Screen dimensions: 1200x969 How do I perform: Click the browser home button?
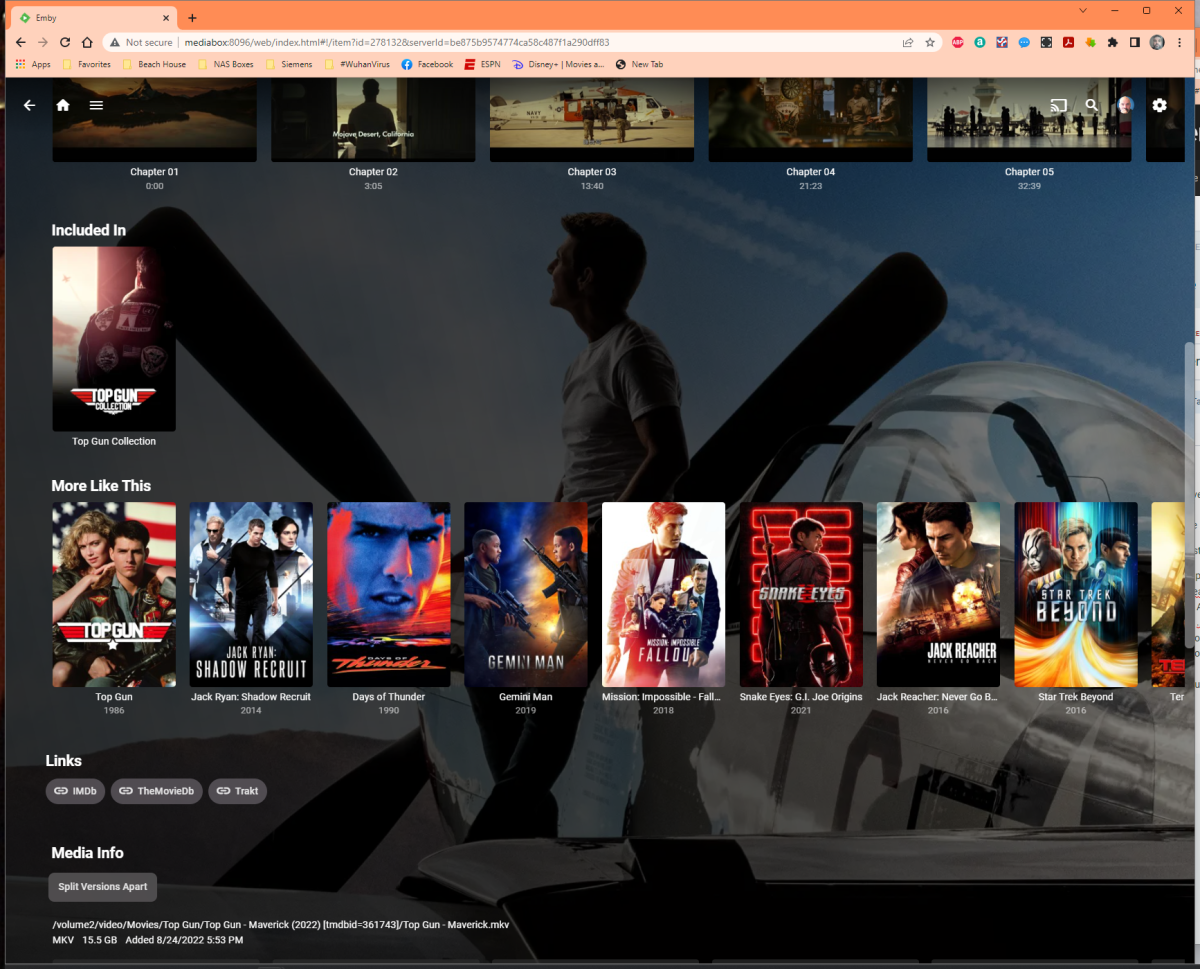click(88, 43)
